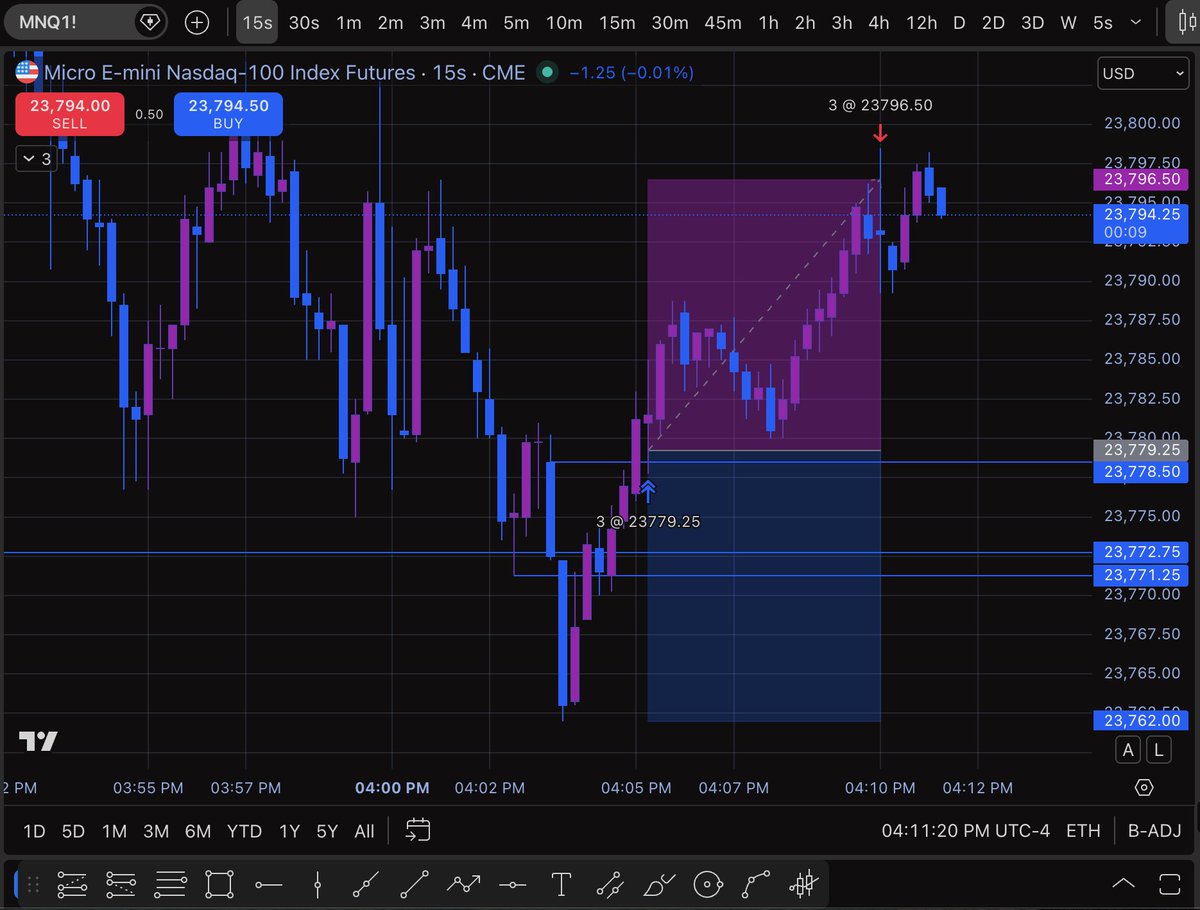Click the United States flag symbol logo

click(x=27, y=72)
